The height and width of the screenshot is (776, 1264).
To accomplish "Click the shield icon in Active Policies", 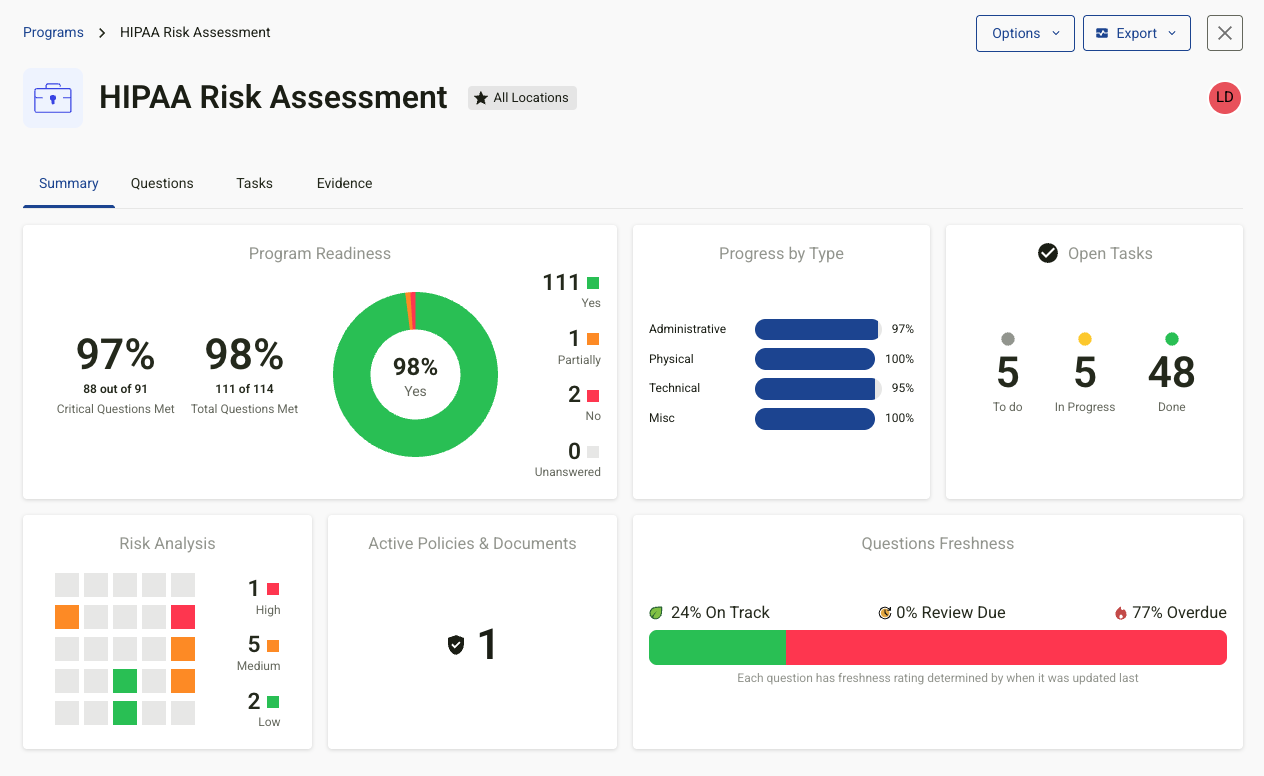I will 456,645.
